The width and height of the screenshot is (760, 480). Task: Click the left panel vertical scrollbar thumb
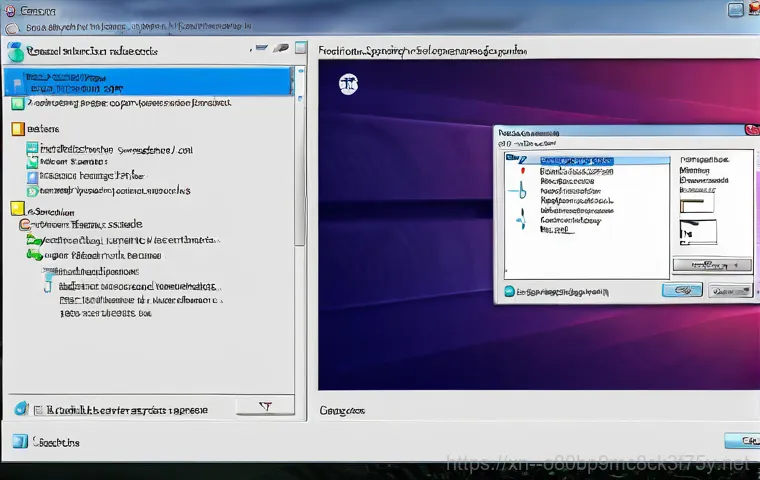click(300, 170)
